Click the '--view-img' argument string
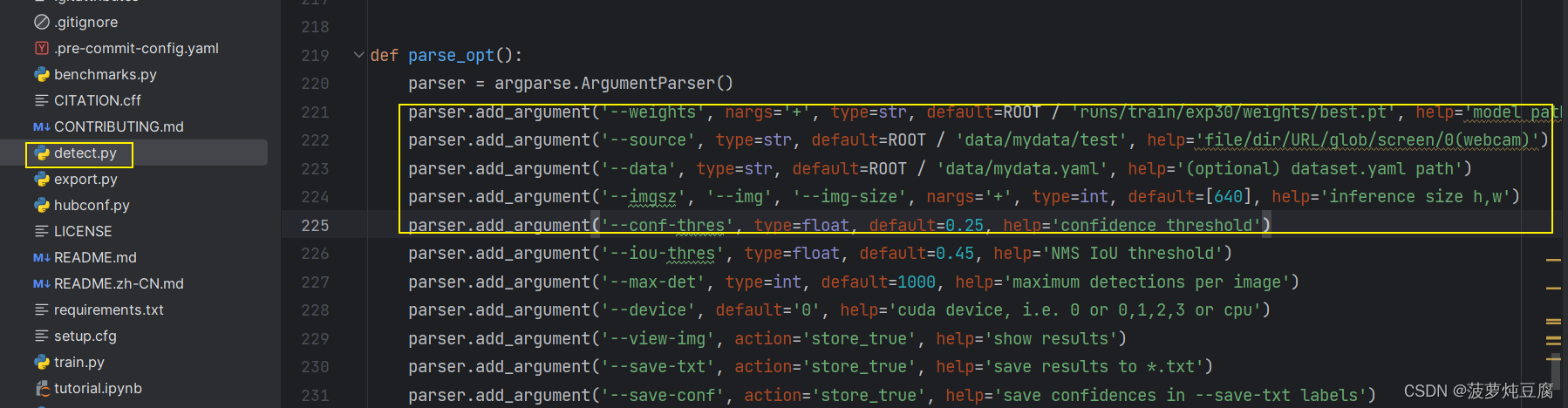1568x408 pixels. pyautogui.click(x=658, y=339)
